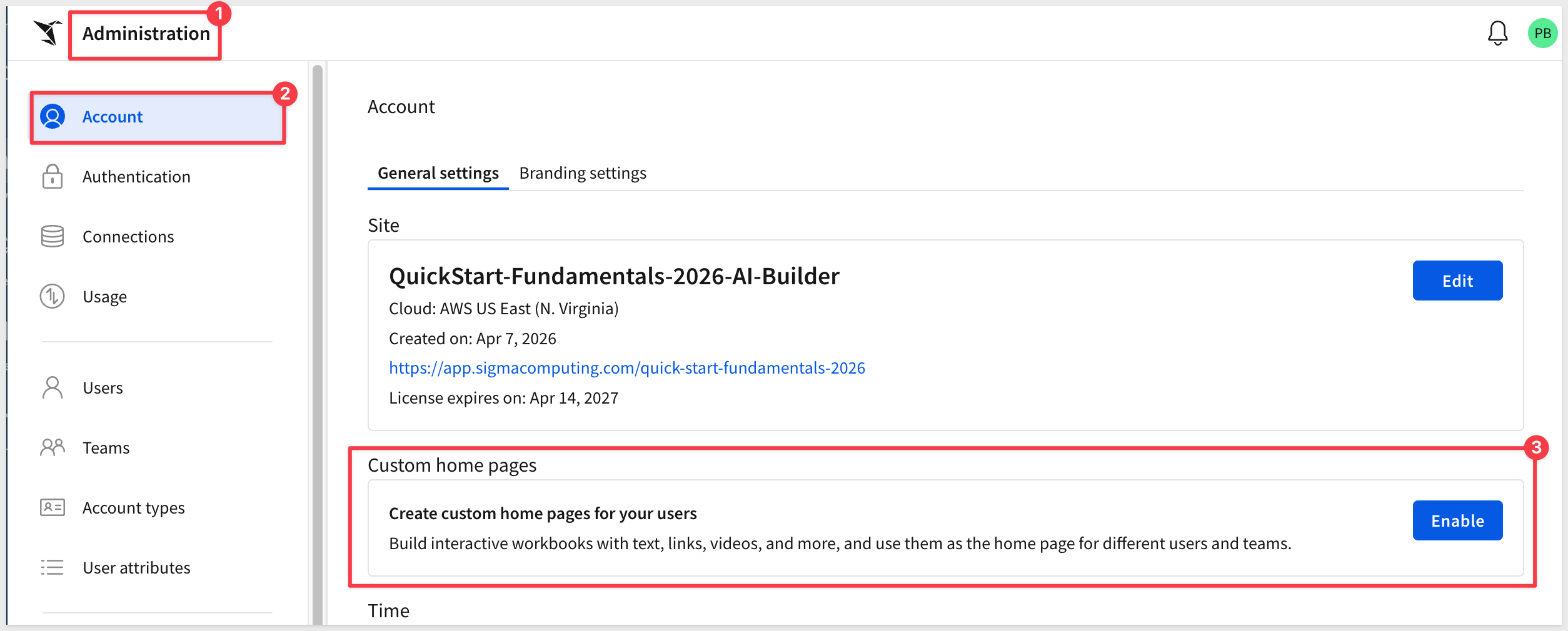The width and height of the screenshot is (1568, 631).
Task: Click the Edit button for site details
Action: point(1457,281)
